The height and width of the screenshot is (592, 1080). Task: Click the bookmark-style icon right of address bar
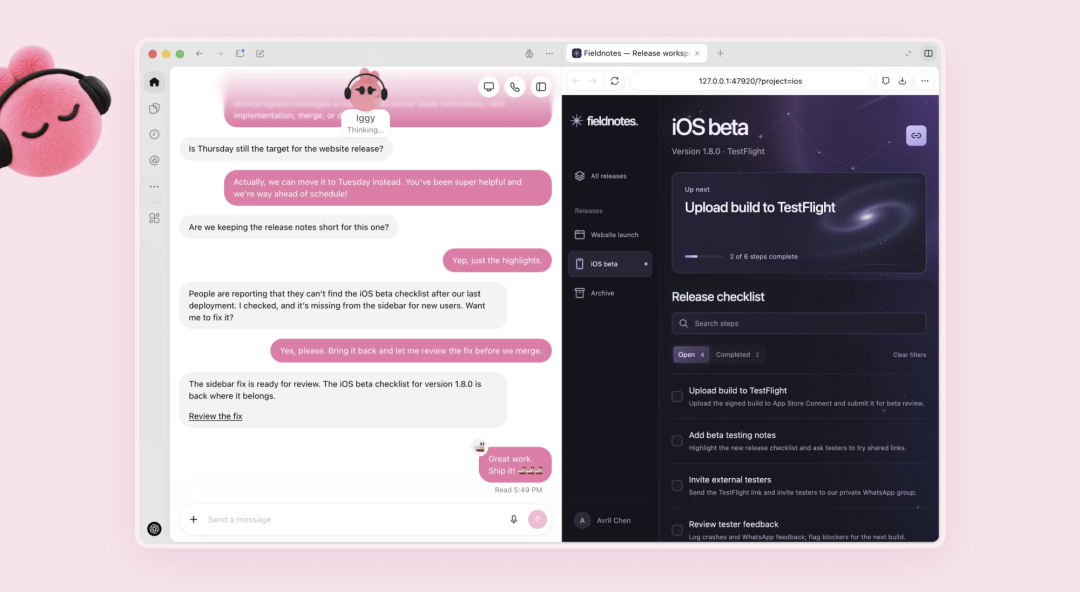[885, 81]
